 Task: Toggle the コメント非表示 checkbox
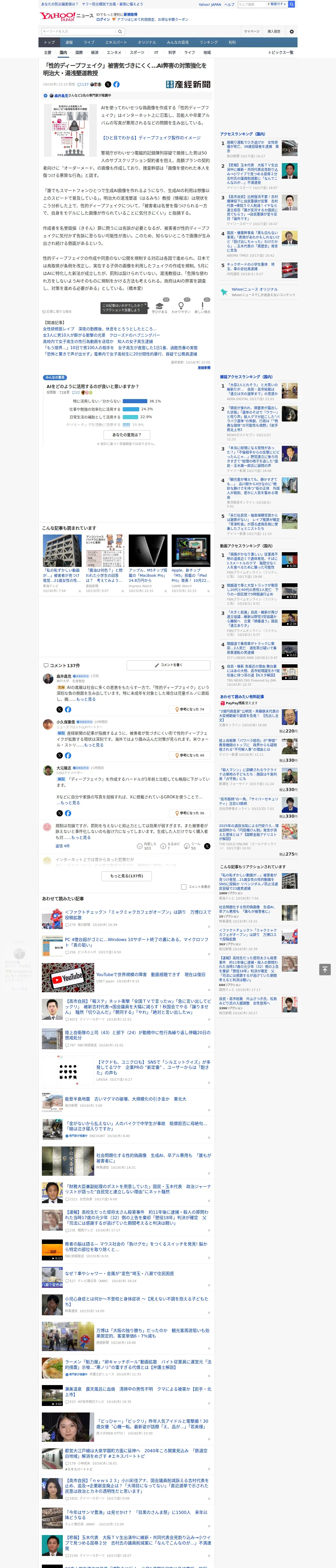click(x=183, y=887)
